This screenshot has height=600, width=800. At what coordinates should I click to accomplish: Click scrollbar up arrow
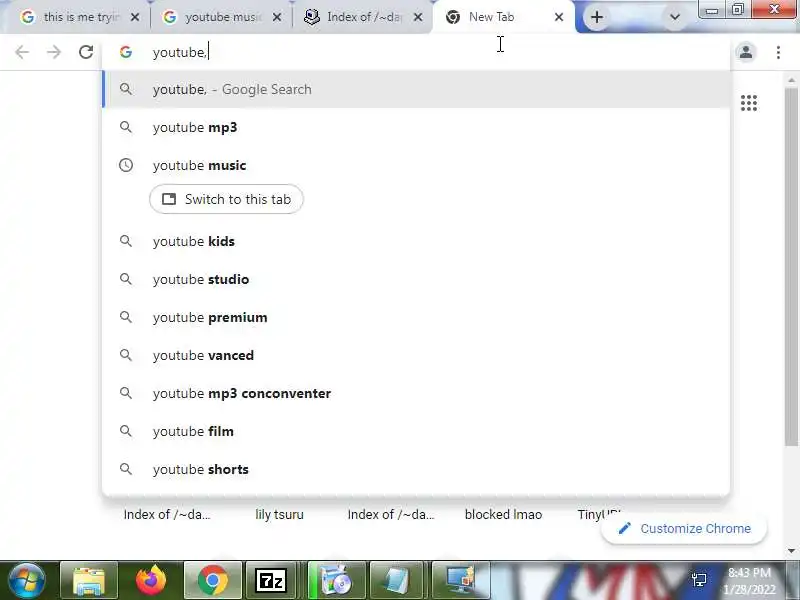pyautogui.click(x=791, y=81)
